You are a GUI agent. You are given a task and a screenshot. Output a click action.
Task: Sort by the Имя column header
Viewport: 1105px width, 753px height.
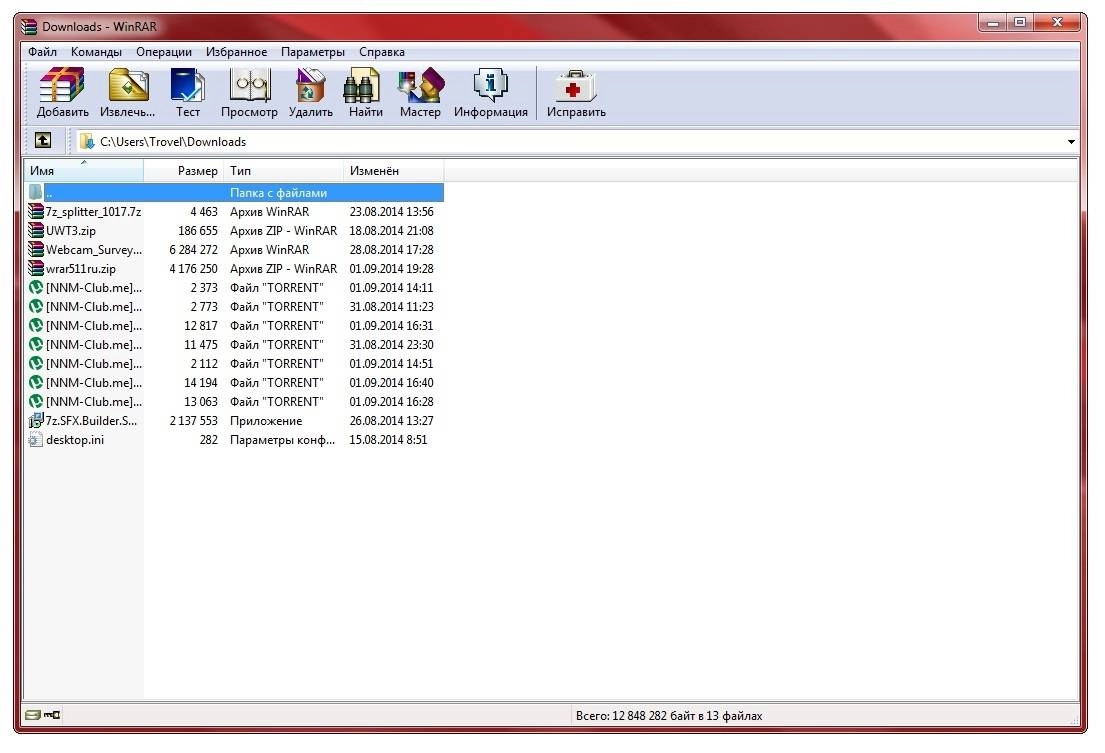click(x=84, y=170)
